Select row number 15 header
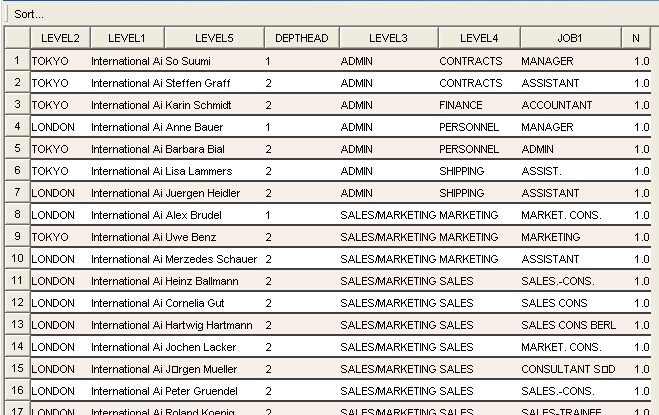Viewport: 659px width, 415px height. coord(17,368)
